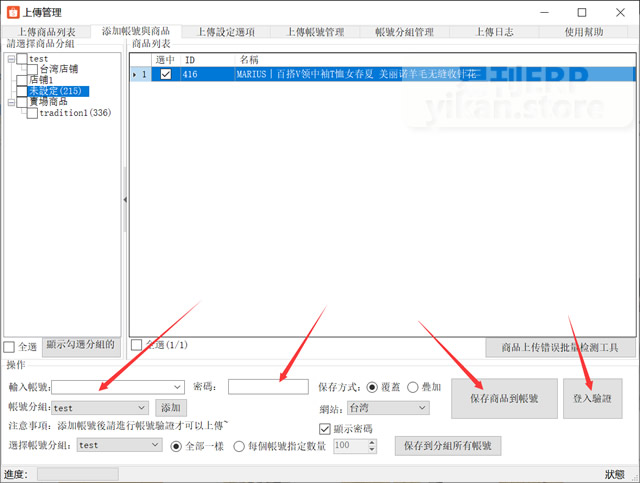Choose 每個帳號指定數量 radio option
The width and height of the screenshot is (640, 483).
[x=239, y=446]
